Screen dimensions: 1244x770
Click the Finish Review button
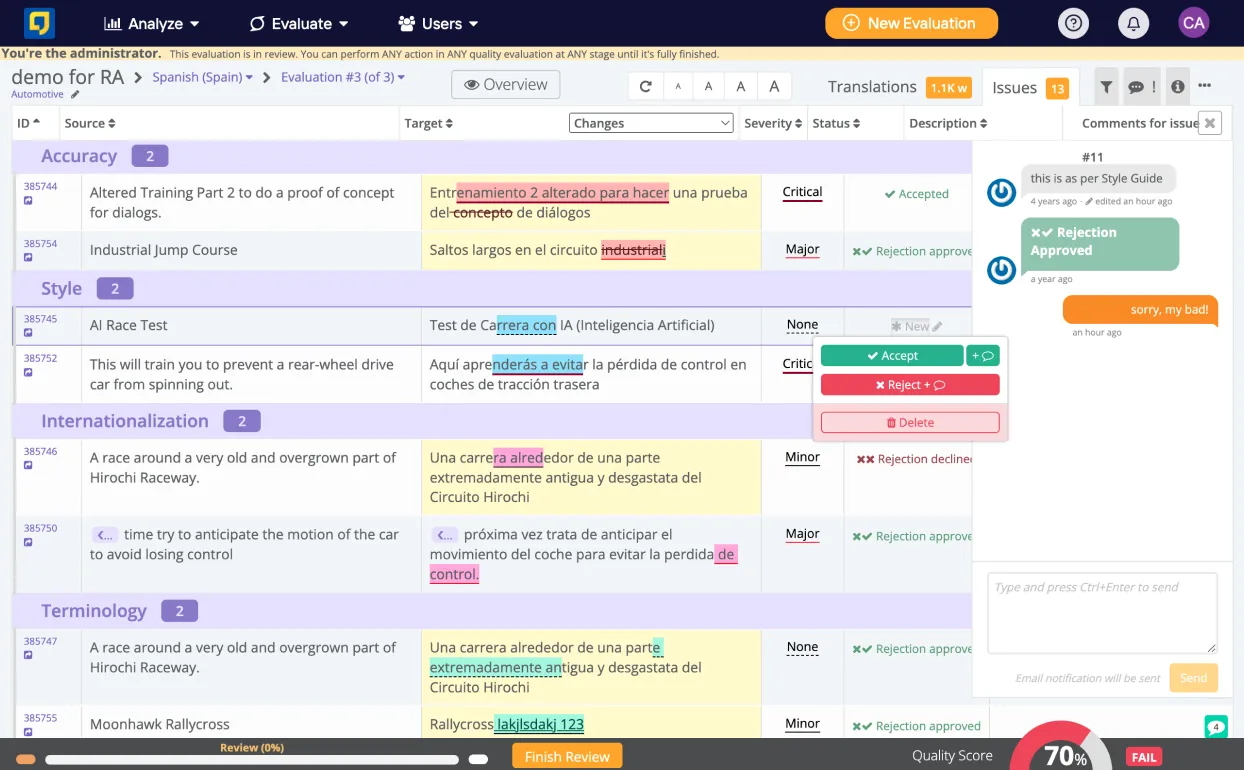pos(567,756)
